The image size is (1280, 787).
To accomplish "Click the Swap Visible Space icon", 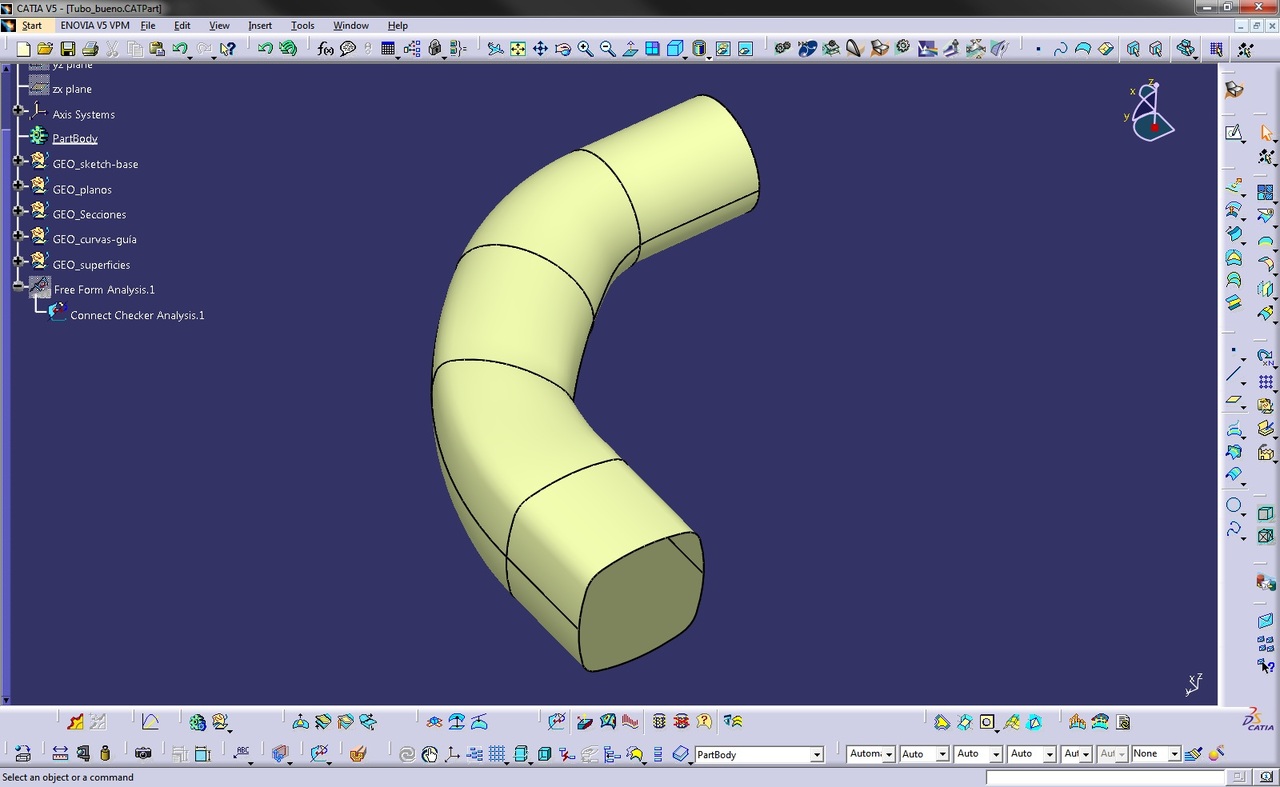I will (745, 48).
